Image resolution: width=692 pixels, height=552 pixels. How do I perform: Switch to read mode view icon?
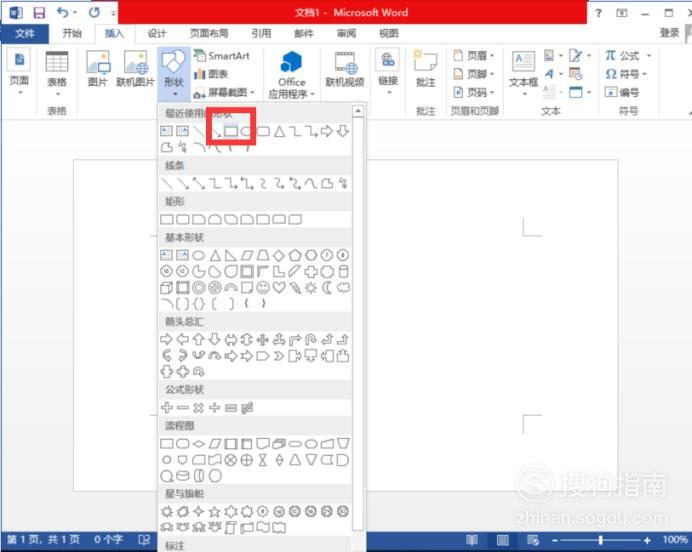tap(471, 540)
